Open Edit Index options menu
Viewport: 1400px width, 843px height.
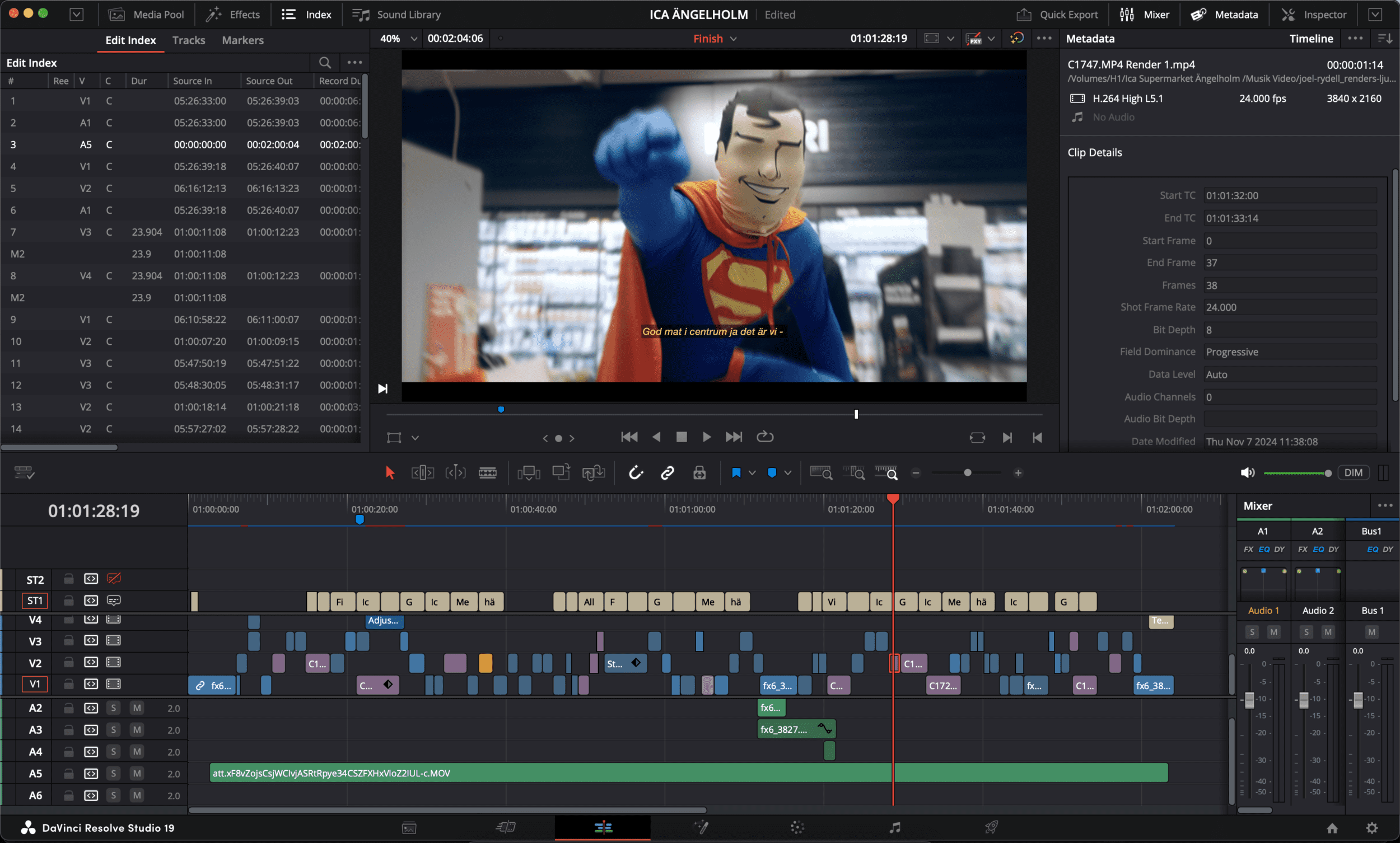354,63
